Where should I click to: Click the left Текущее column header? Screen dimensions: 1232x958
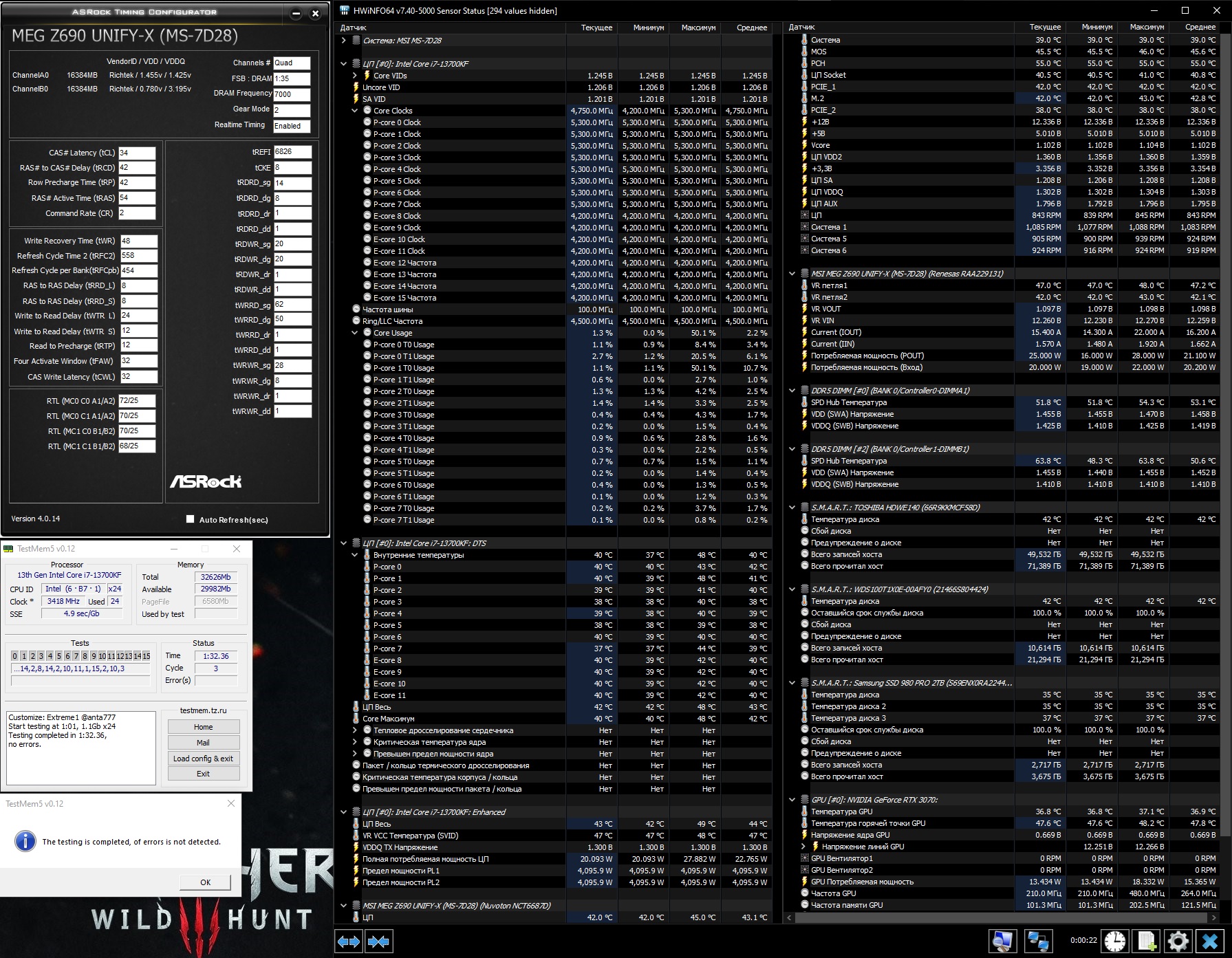(592, 28)
